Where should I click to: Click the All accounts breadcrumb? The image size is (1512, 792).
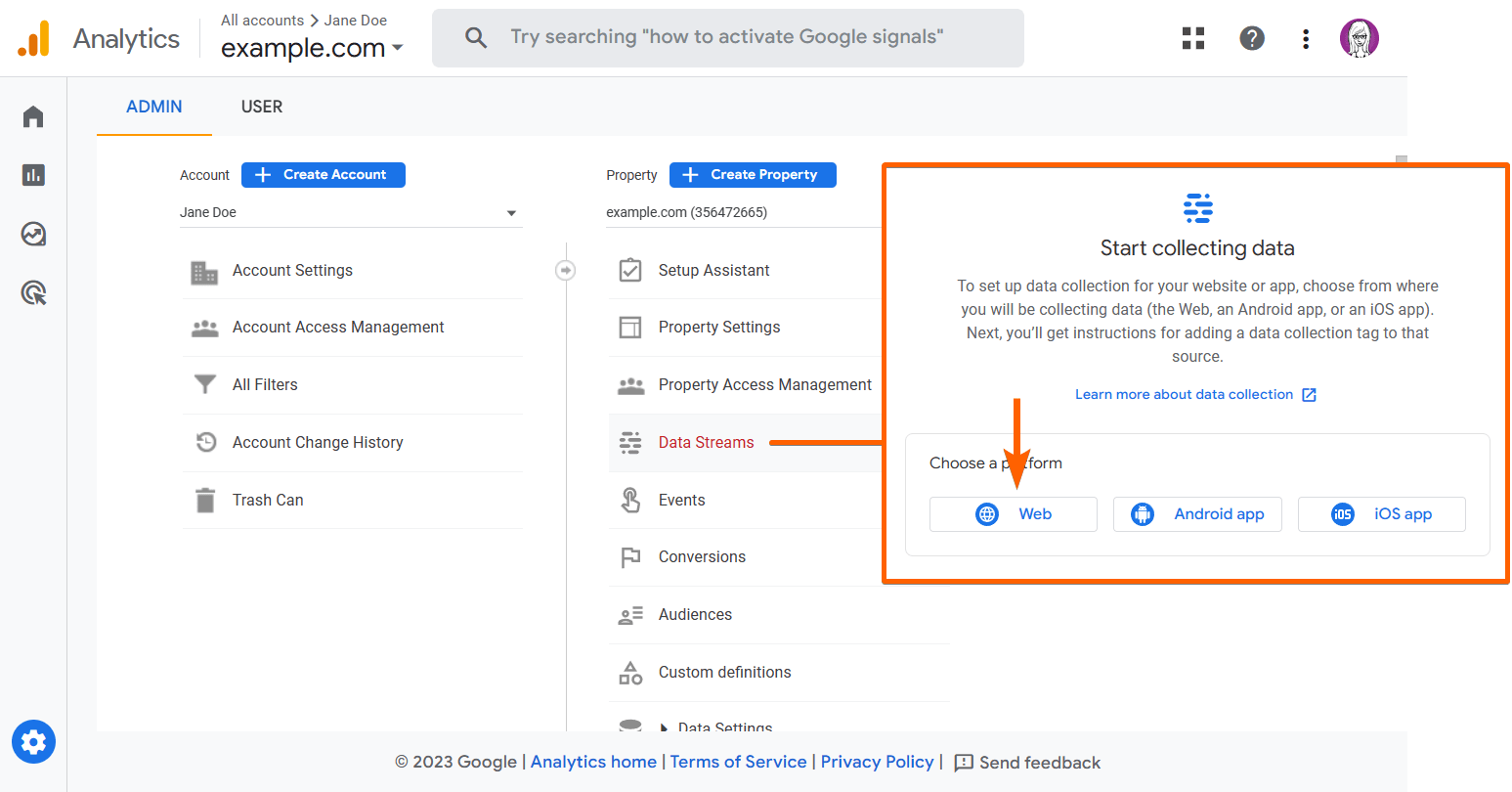tap(262, 21)
